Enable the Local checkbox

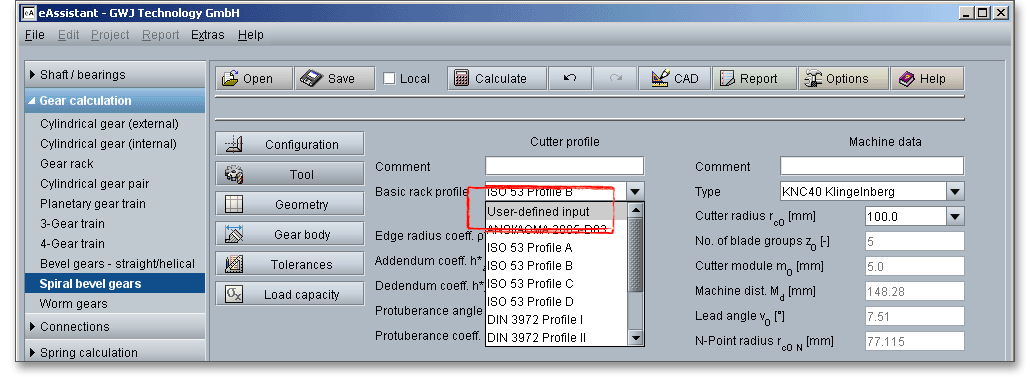click(390, 79)
